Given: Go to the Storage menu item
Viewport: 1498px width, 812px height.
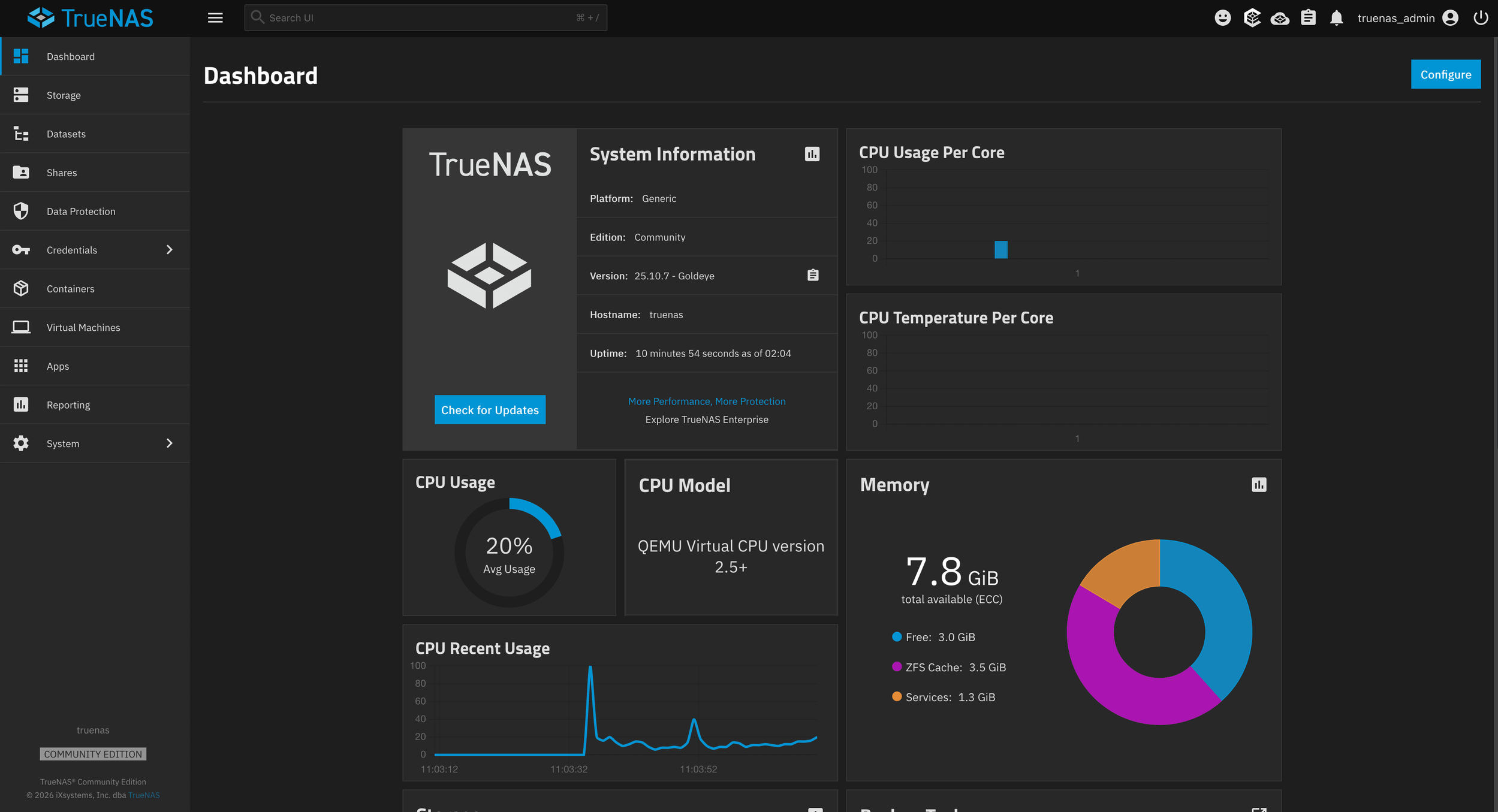Looking at the screenshot, I should click(95, 95).
